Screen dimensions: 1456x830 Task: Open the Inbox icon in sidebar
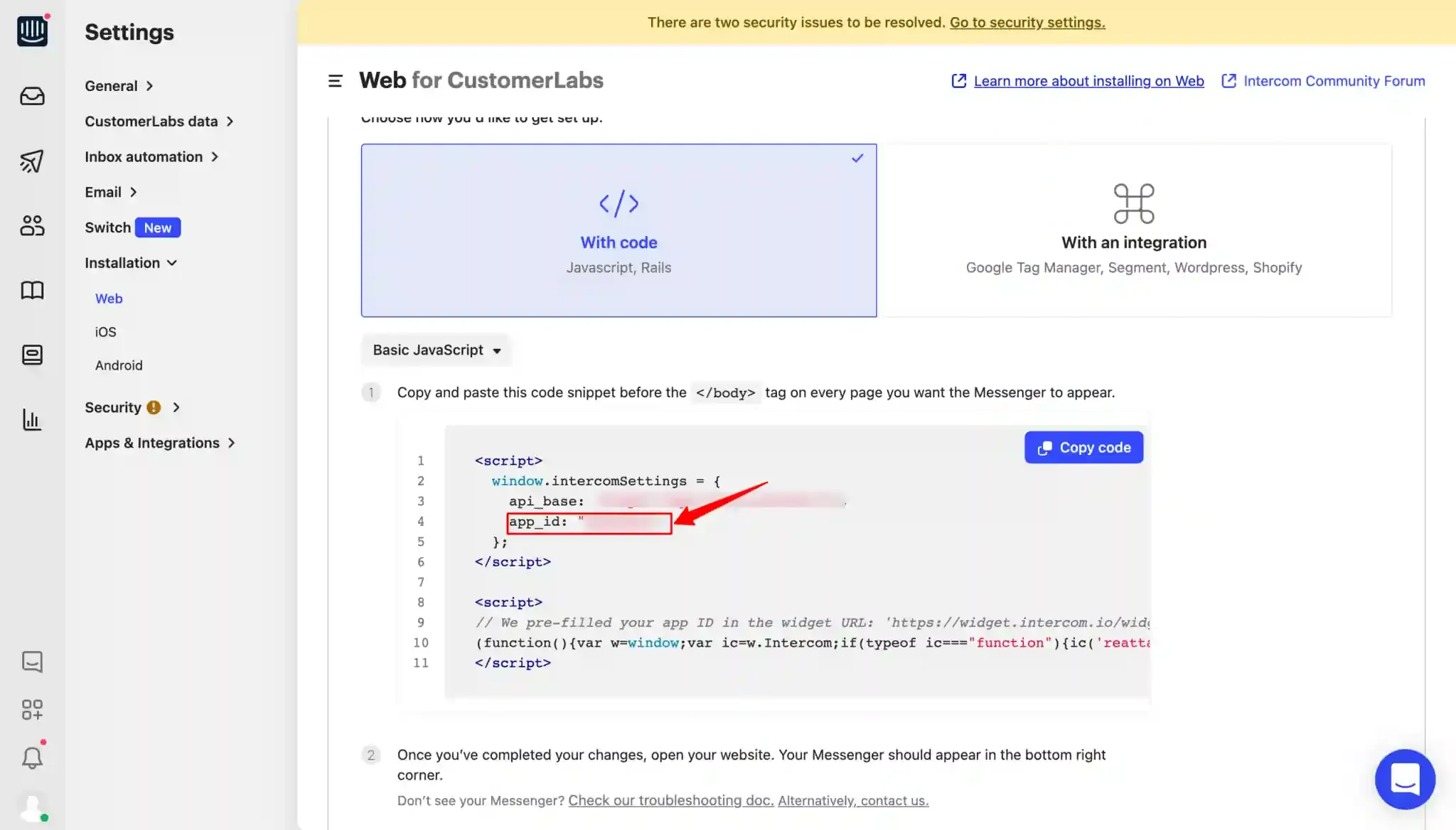[32, 96]
